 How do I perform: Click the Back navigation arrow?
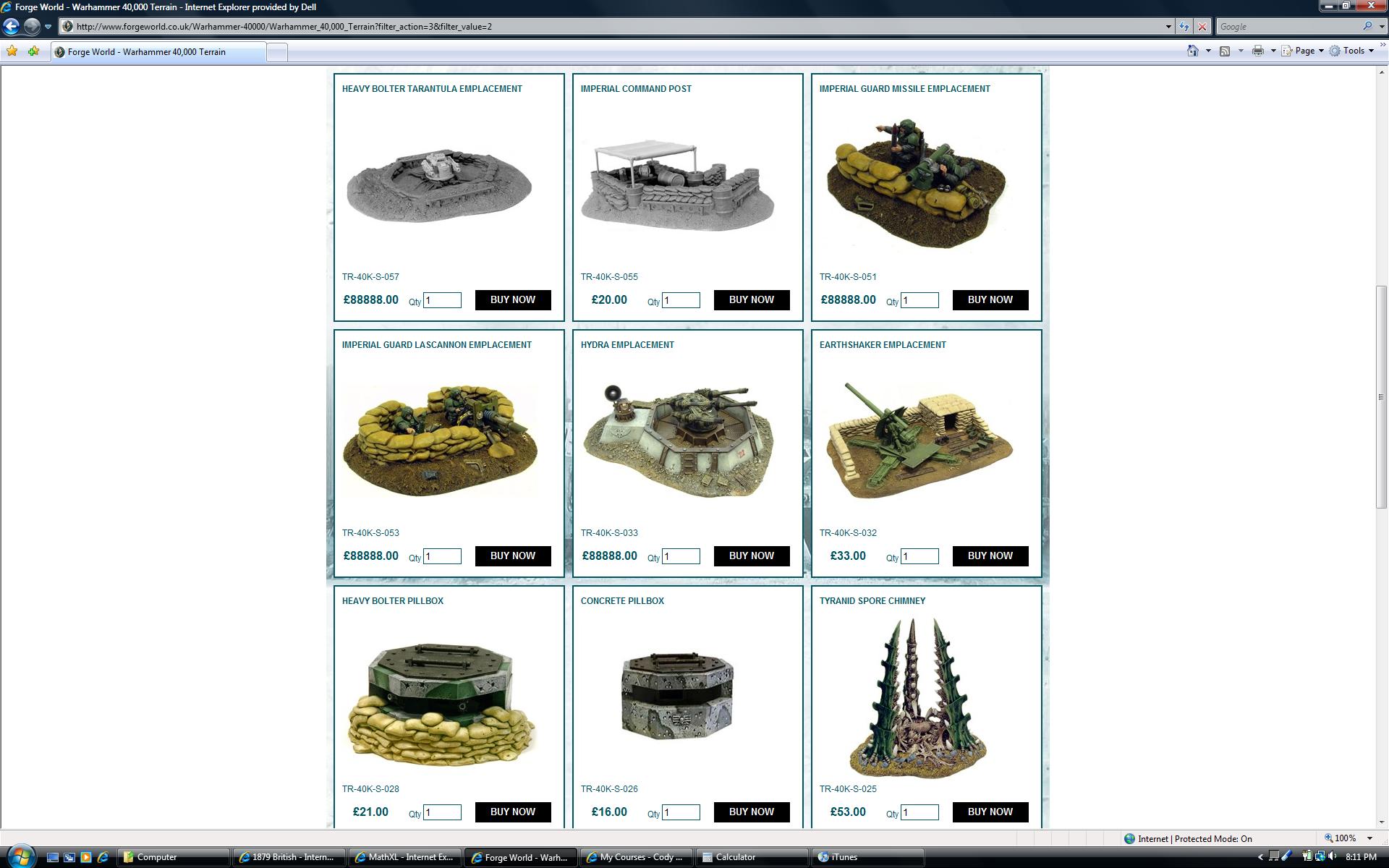11,27
